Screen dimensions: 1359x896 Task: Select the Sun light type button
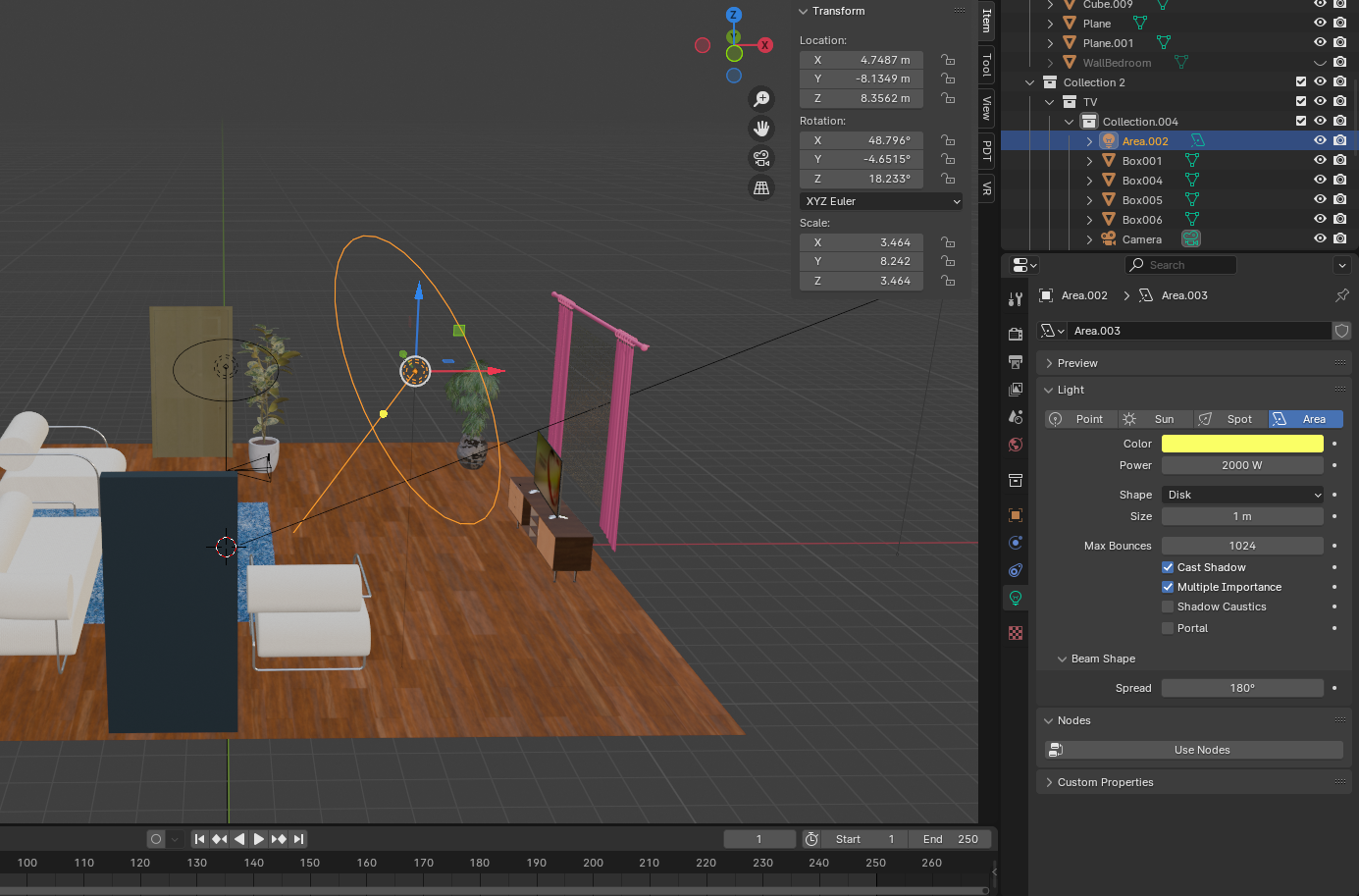1155,419
